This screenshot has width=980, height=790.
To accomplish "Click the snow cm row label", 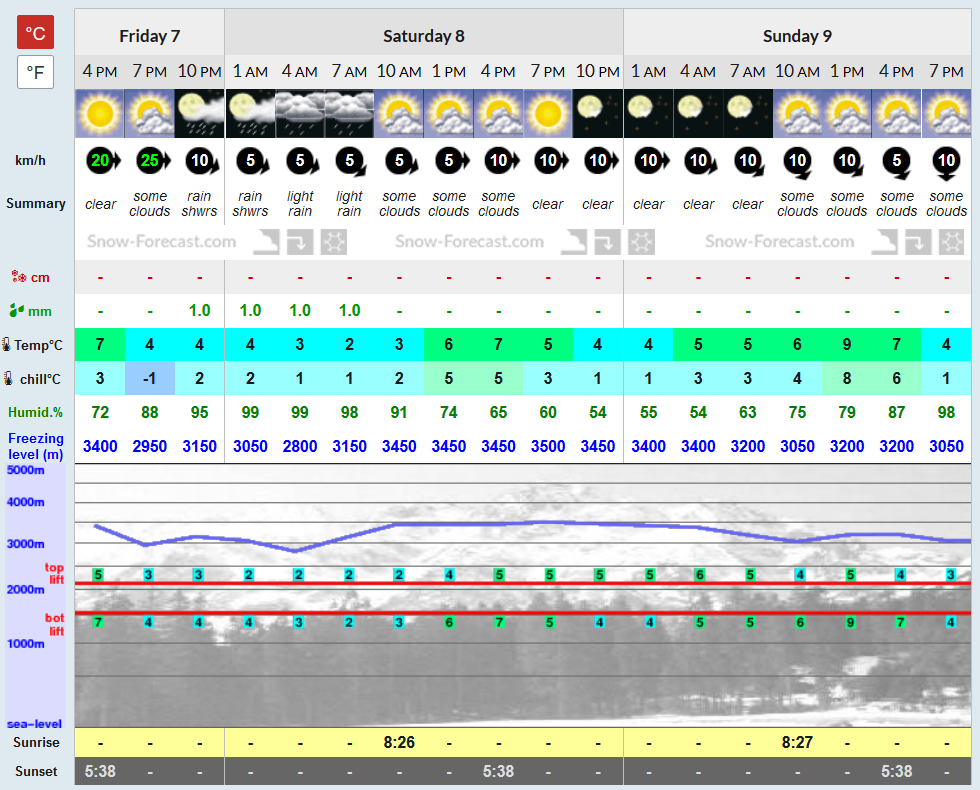I will click(30, 277).
